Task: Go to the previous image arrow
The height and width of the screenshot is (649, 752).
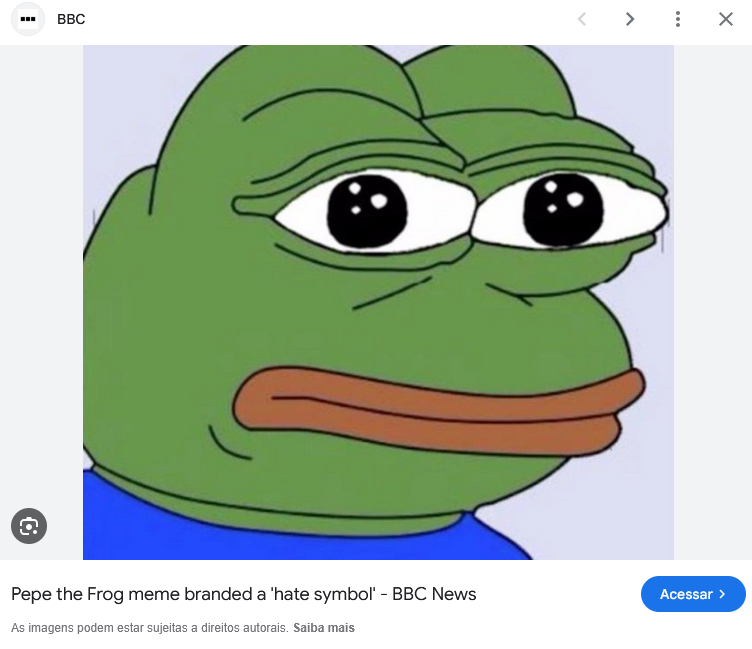Action: tap(582, 19)
